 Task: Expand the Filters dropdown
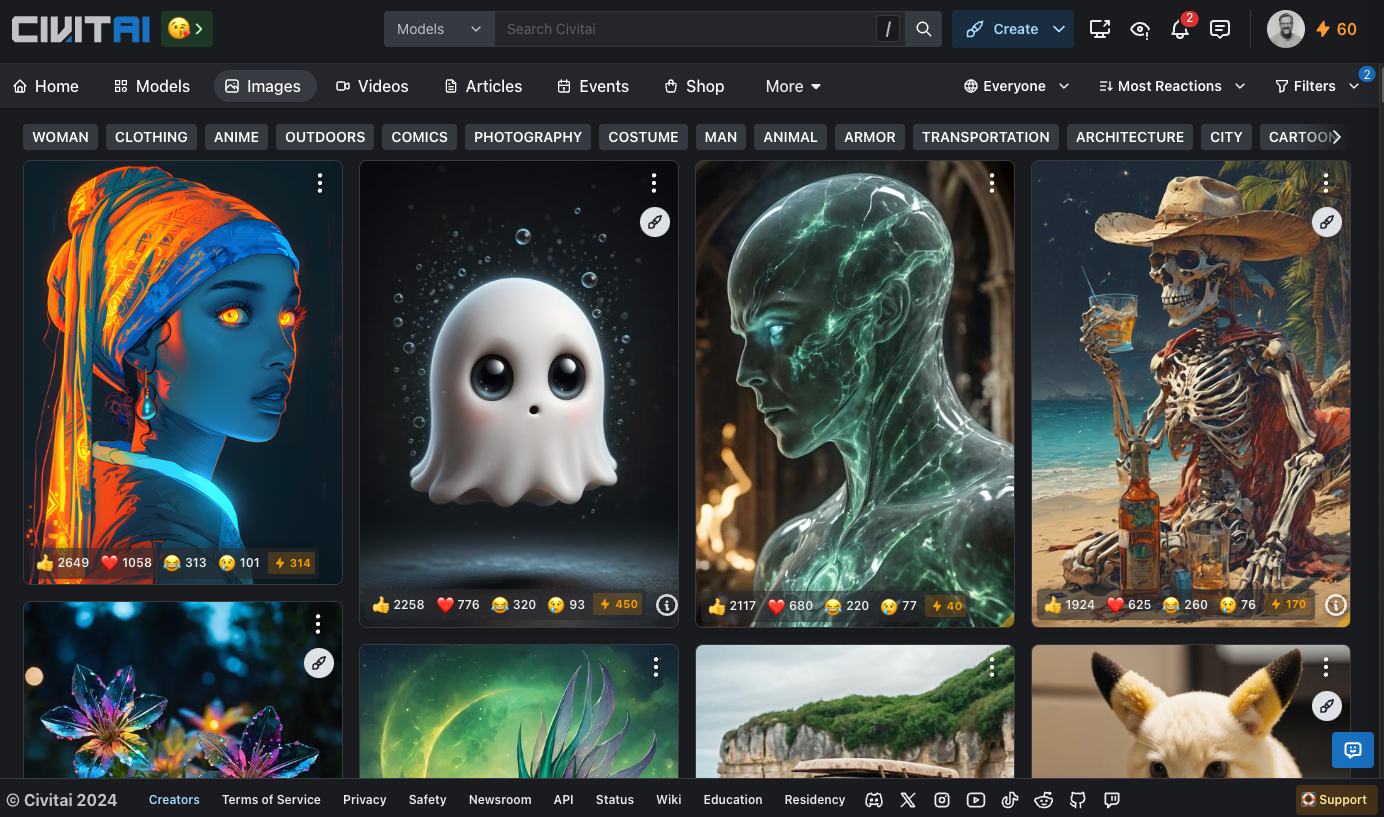click(1317, 86)
